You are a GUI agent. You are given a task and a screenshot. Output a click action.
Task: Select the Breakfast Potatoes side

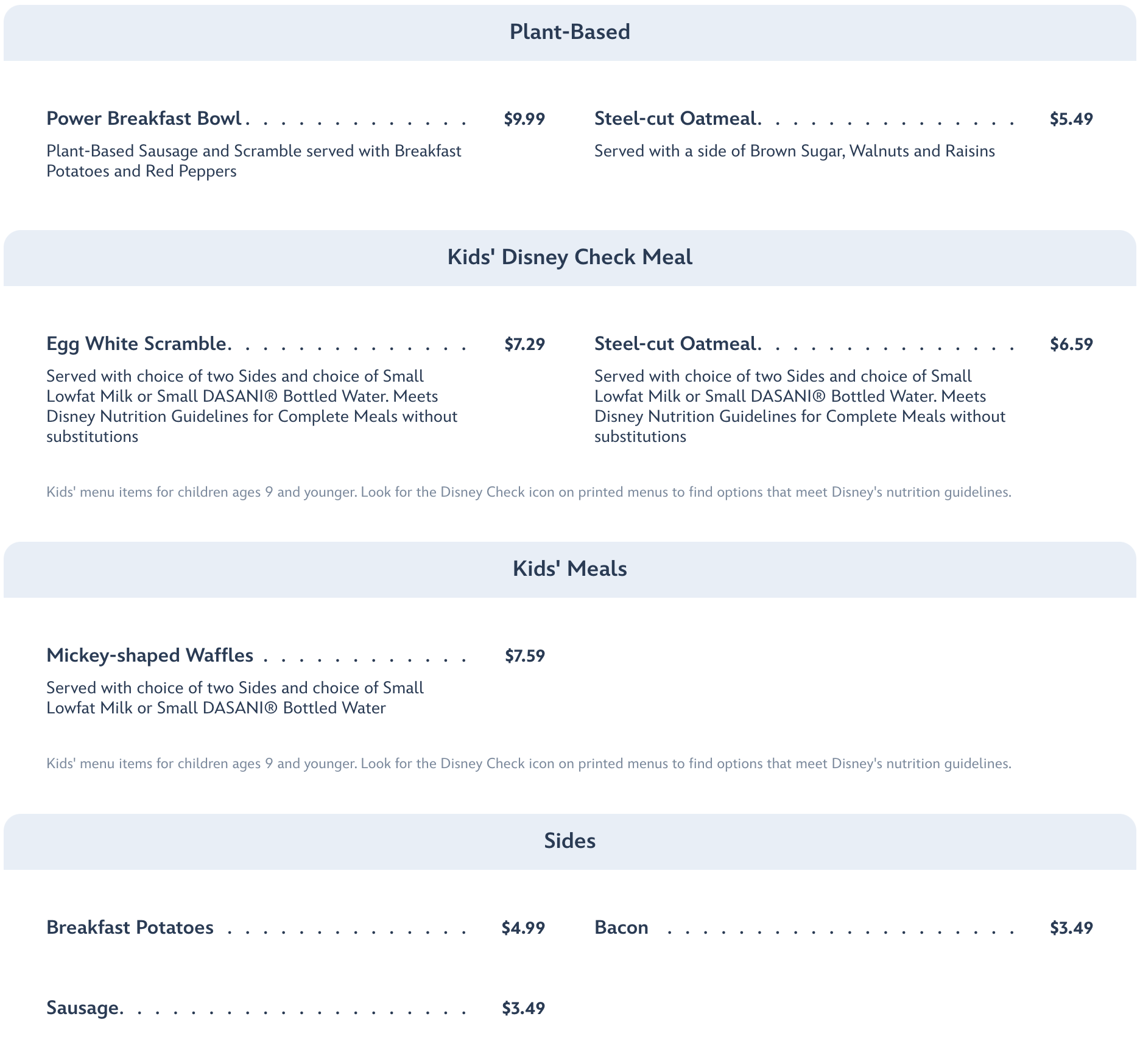click(x=130, y=928)
